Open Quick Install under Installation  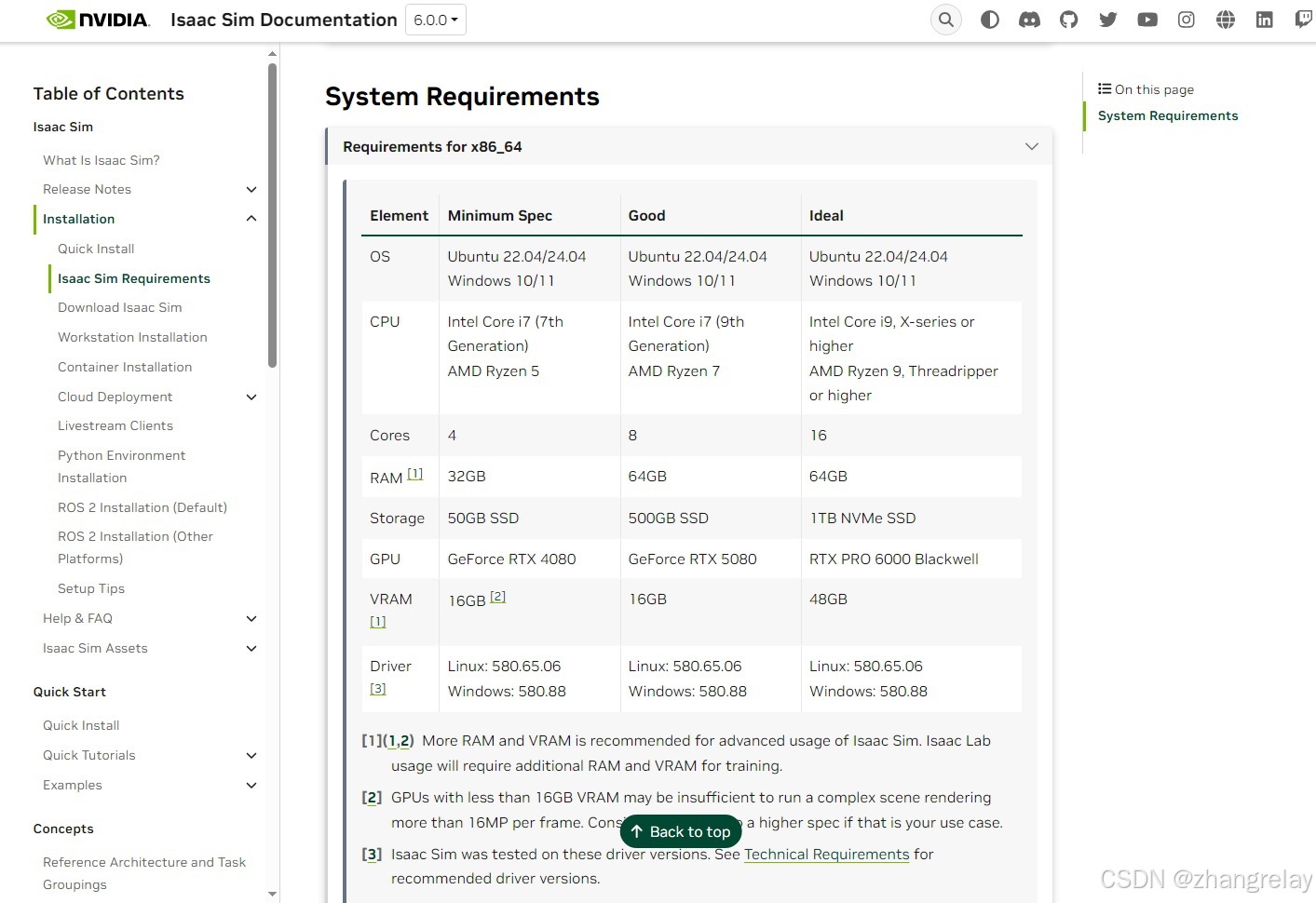[x=96, y=249]
